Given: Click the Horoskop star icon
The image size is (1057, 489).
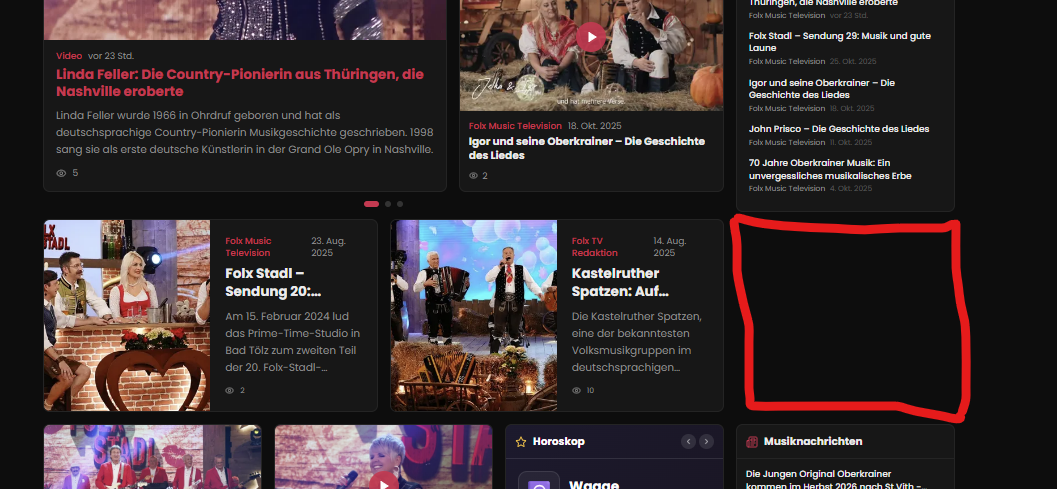Looking at the screenshot, I should coord(521,442).
